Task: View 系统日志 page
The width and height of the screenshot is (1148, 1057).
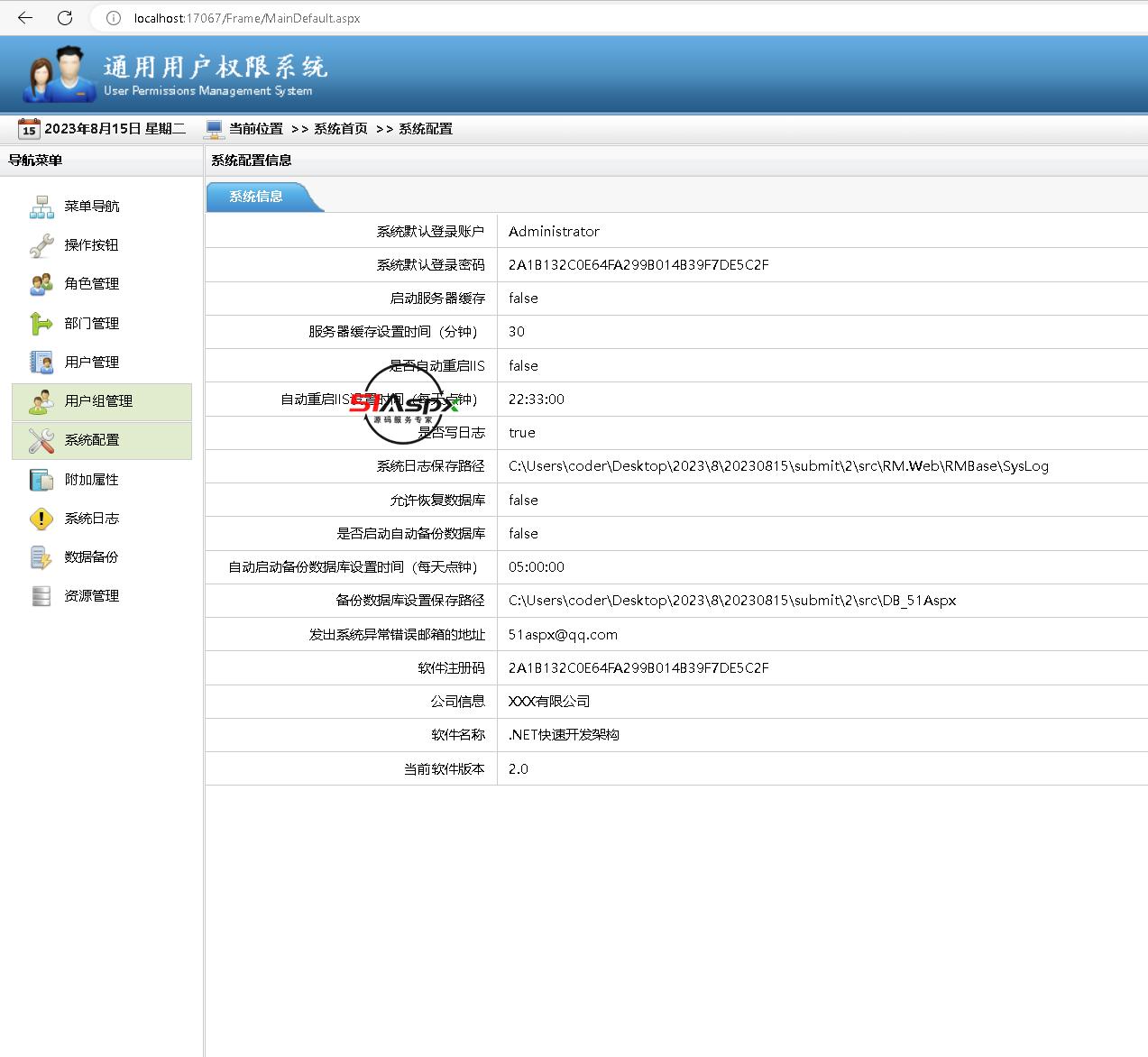Action: click(x=102, y=519)
